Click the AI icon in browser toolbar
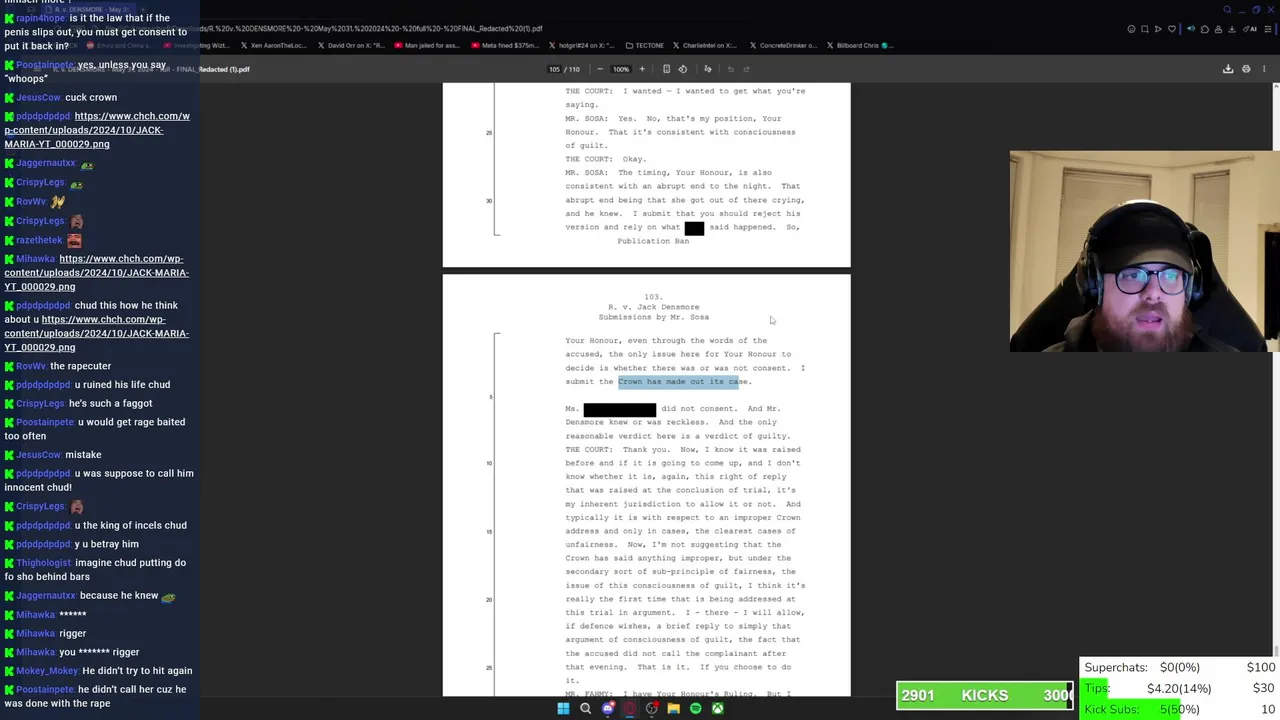1280x720 pixels. 1250,29
